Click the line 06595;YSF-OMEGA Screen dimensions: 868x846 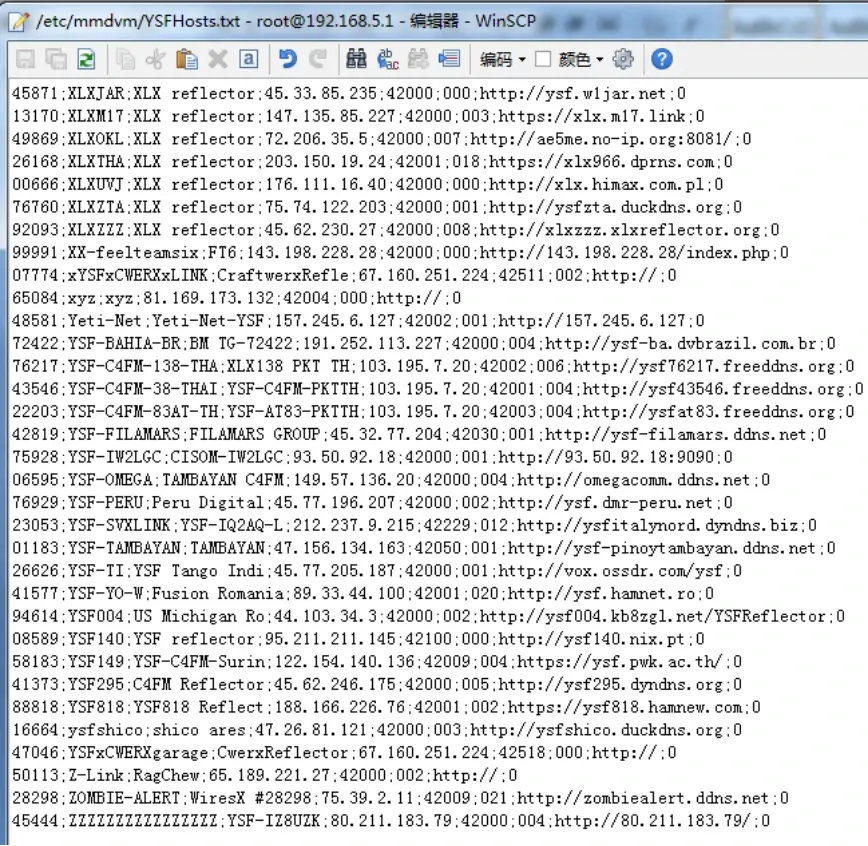(x=391, y=479)
